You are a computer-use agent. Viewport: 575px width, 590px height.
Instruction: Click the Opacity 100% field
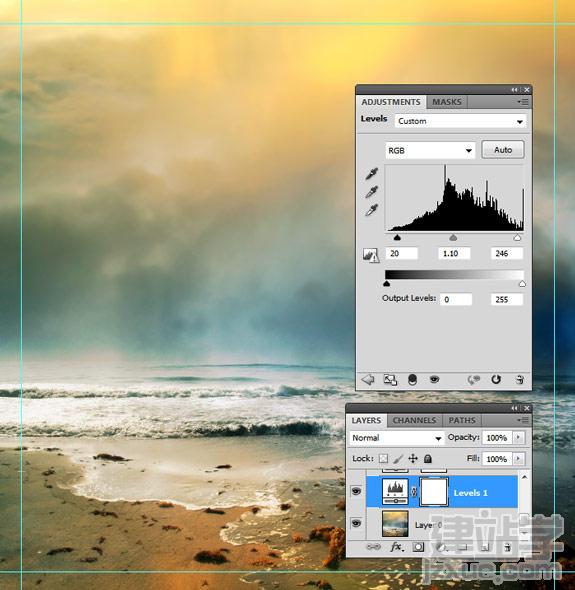click(497, 438)
